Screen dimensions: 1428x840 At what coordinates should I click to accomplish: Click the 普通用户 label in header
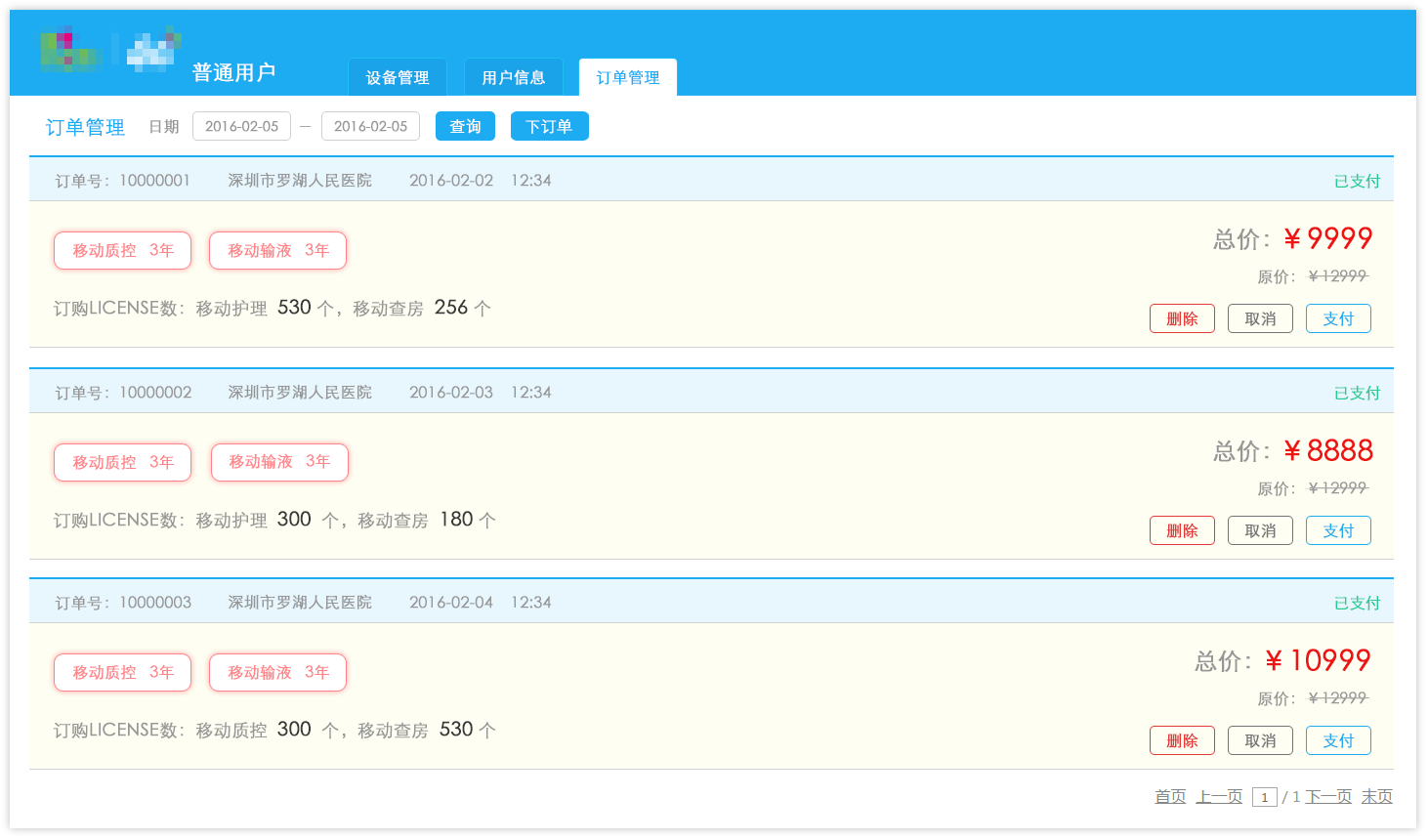coord(233,72)
